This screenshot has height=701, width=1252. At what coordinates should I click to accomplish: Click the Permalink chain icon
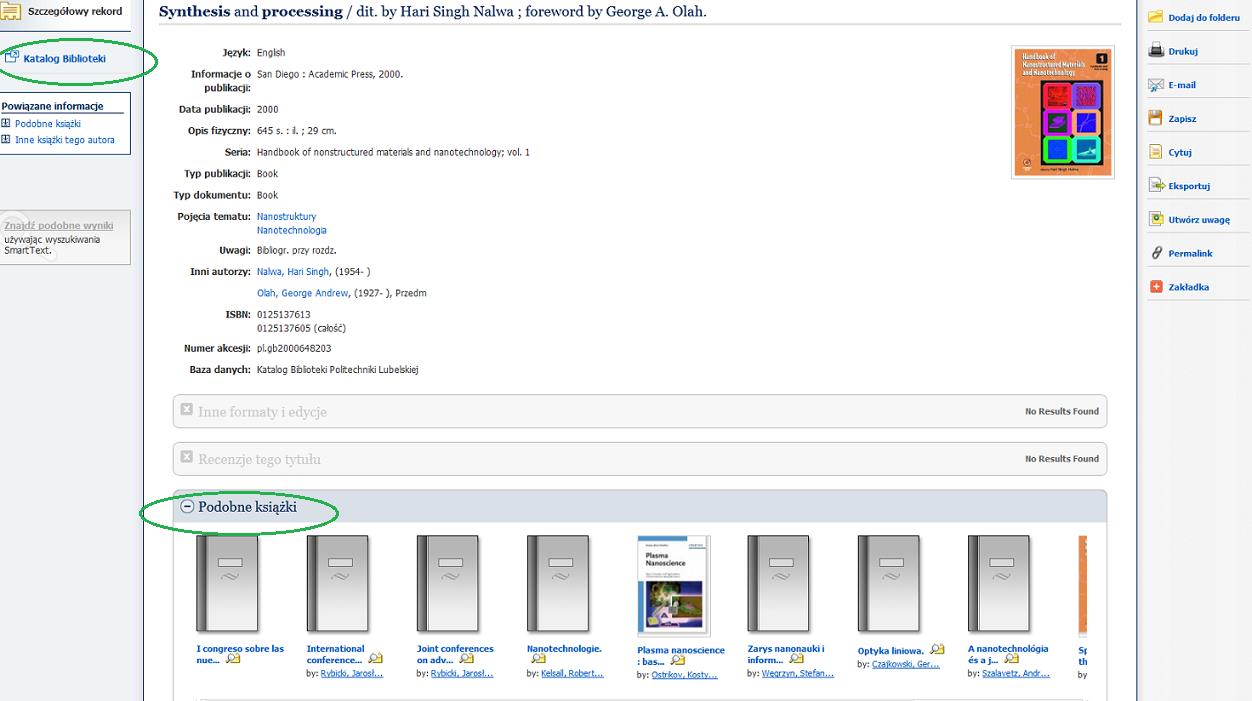(x=1155, y=253)
